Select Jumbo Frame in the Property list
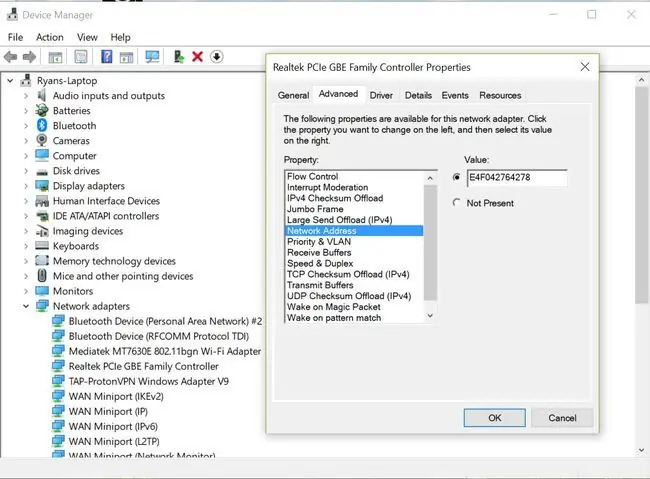This screenshot has height=479, width=650. (x=354, y=209)
